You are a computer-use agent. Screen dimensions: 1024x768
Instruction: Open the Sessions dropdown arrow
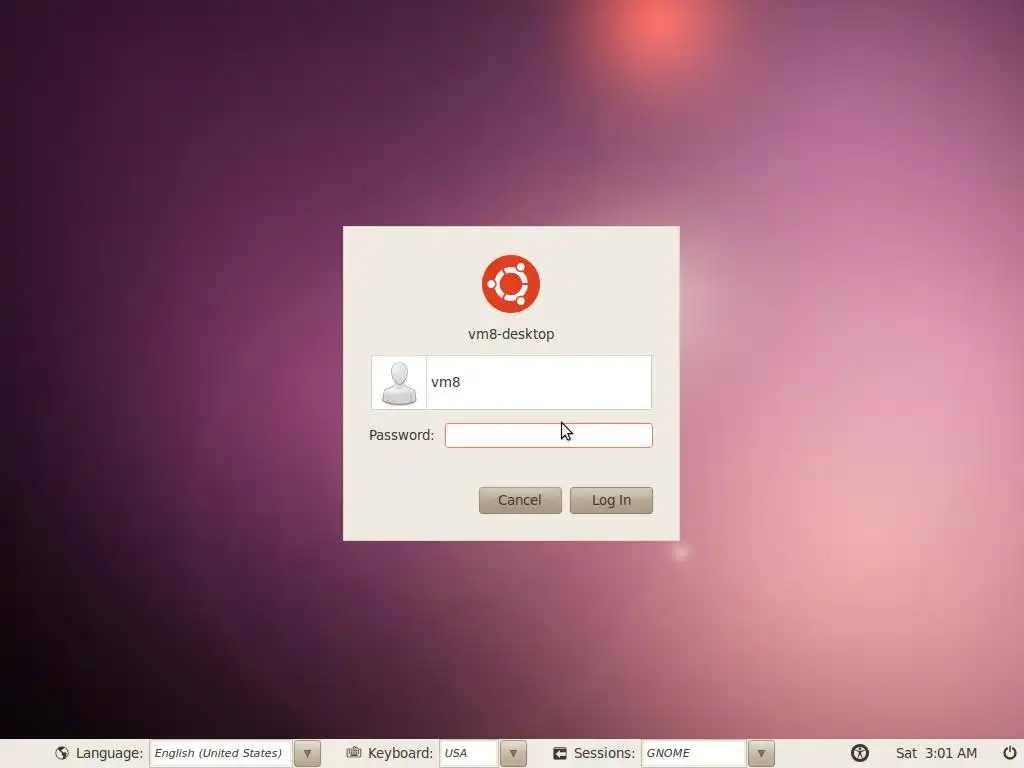point(761,753)
